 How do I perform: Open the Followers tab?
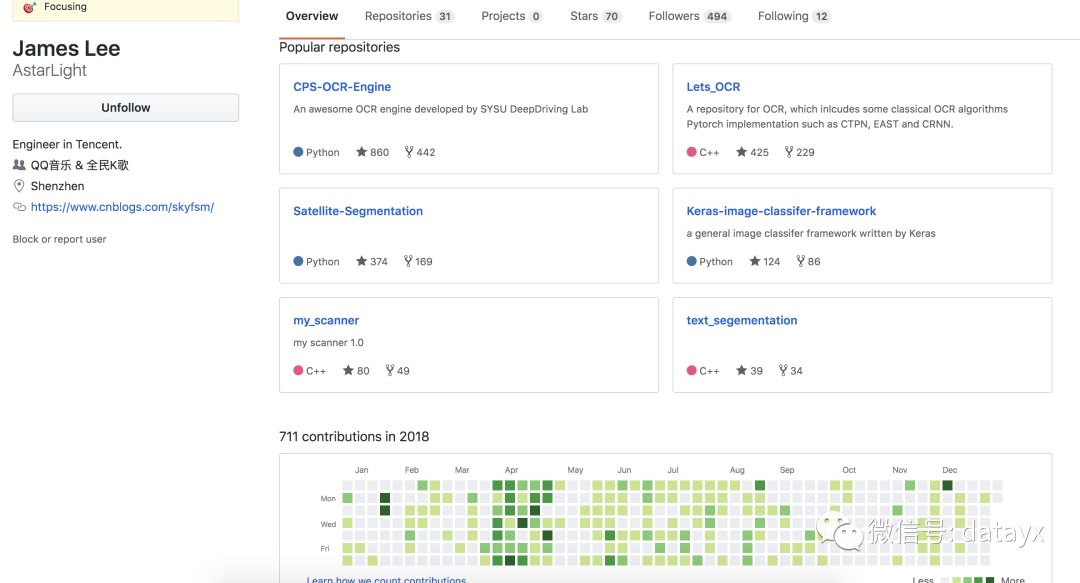click(x=688, y=16)
